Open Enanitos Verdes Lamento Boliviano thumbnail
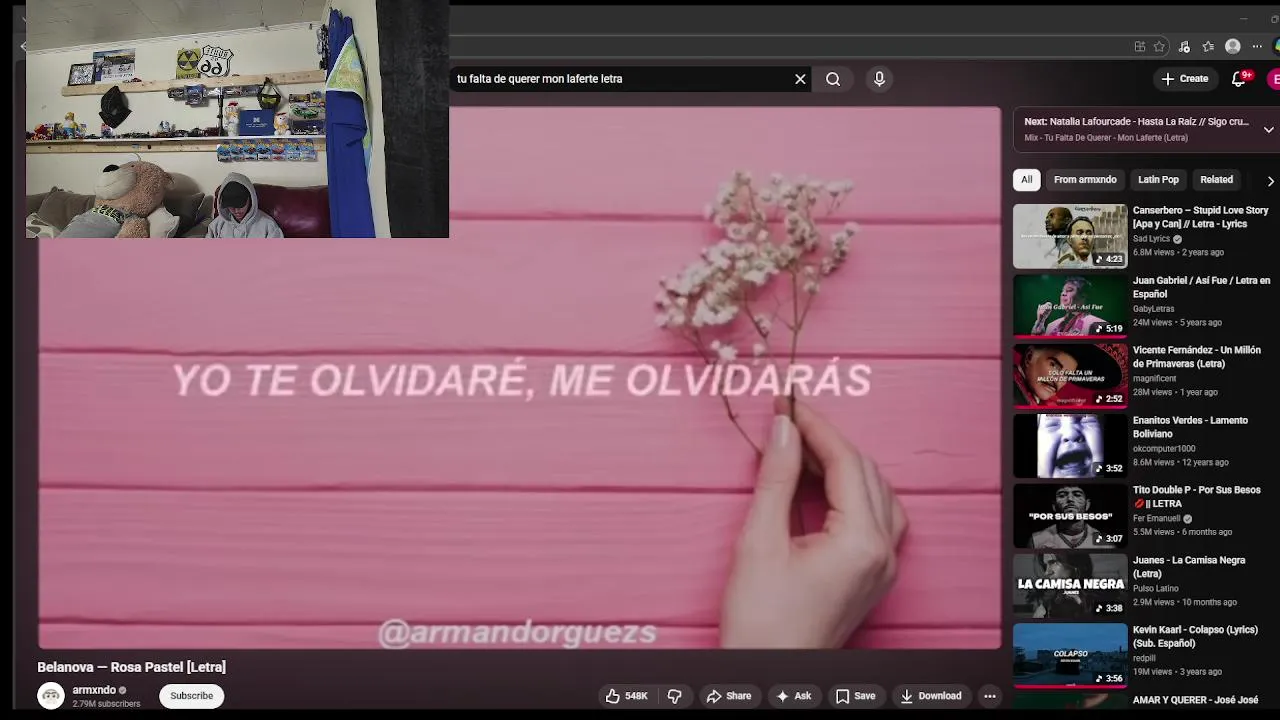 1070,447
